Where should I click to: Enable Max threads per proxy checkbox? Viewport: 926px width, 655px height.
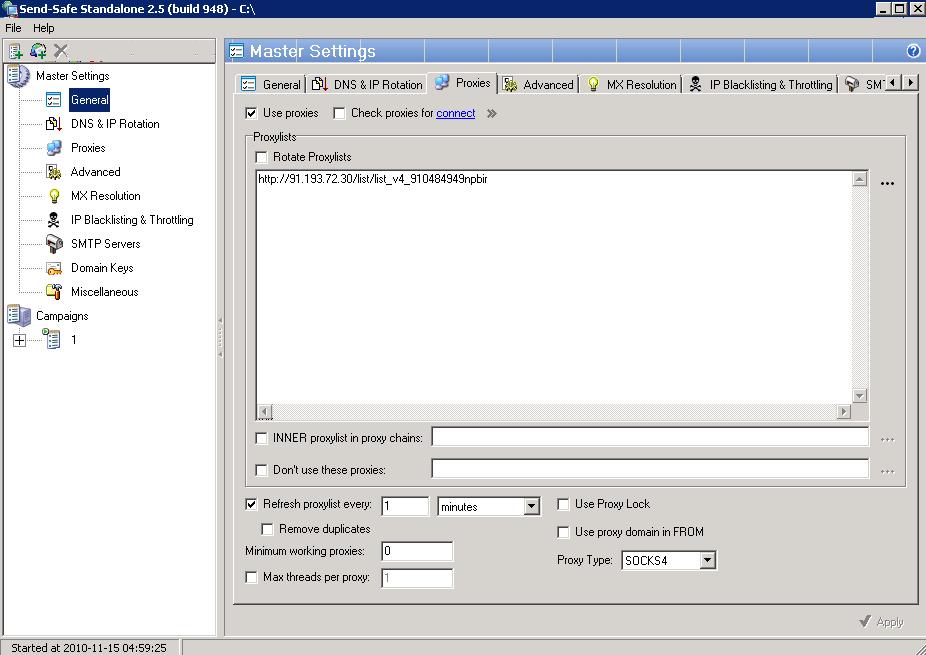[251, 577]
